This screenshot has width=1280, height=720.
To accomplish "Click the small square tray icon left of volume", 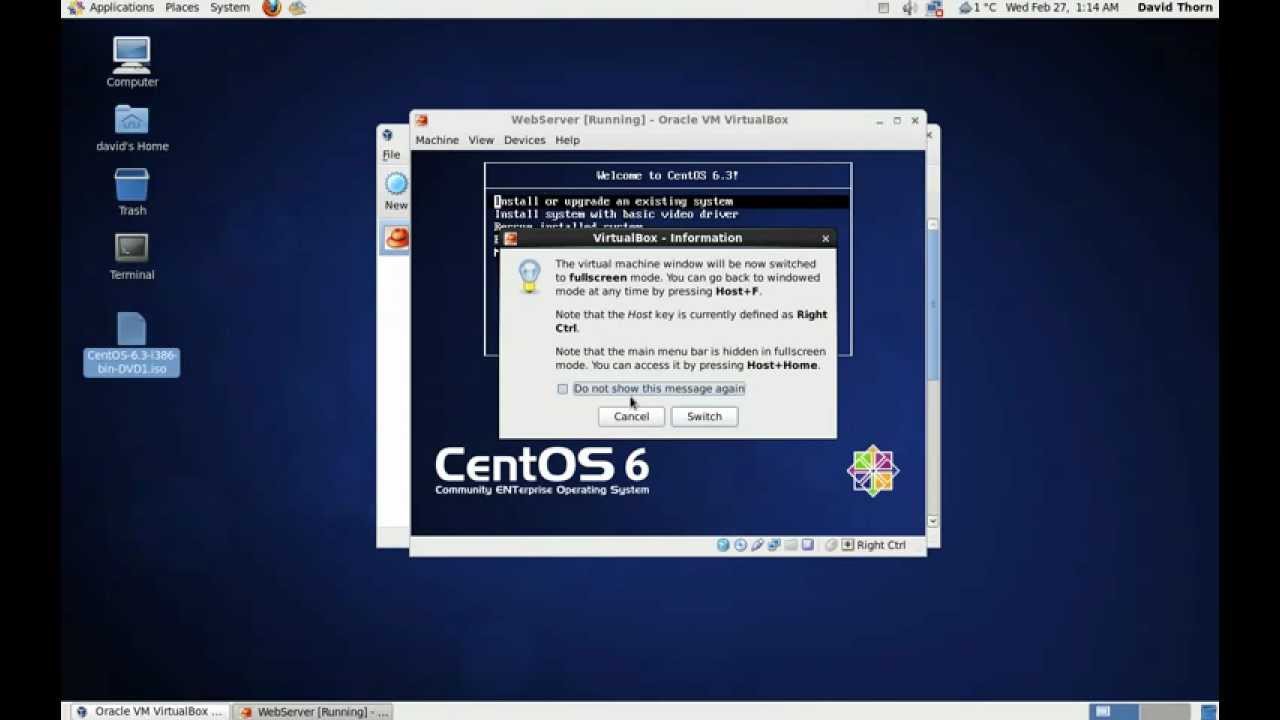I will point(883,8).
